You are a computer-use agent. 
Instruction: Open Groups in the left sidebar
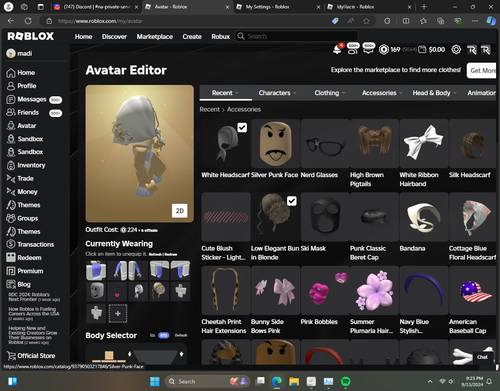[x=22, y=218]
